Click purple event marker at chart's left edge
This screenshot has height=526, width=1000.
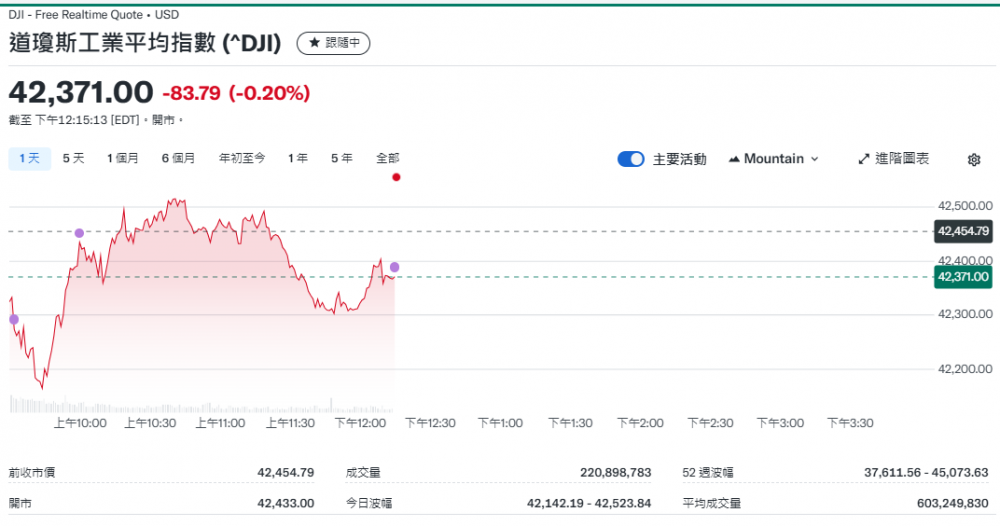point(13,319)
